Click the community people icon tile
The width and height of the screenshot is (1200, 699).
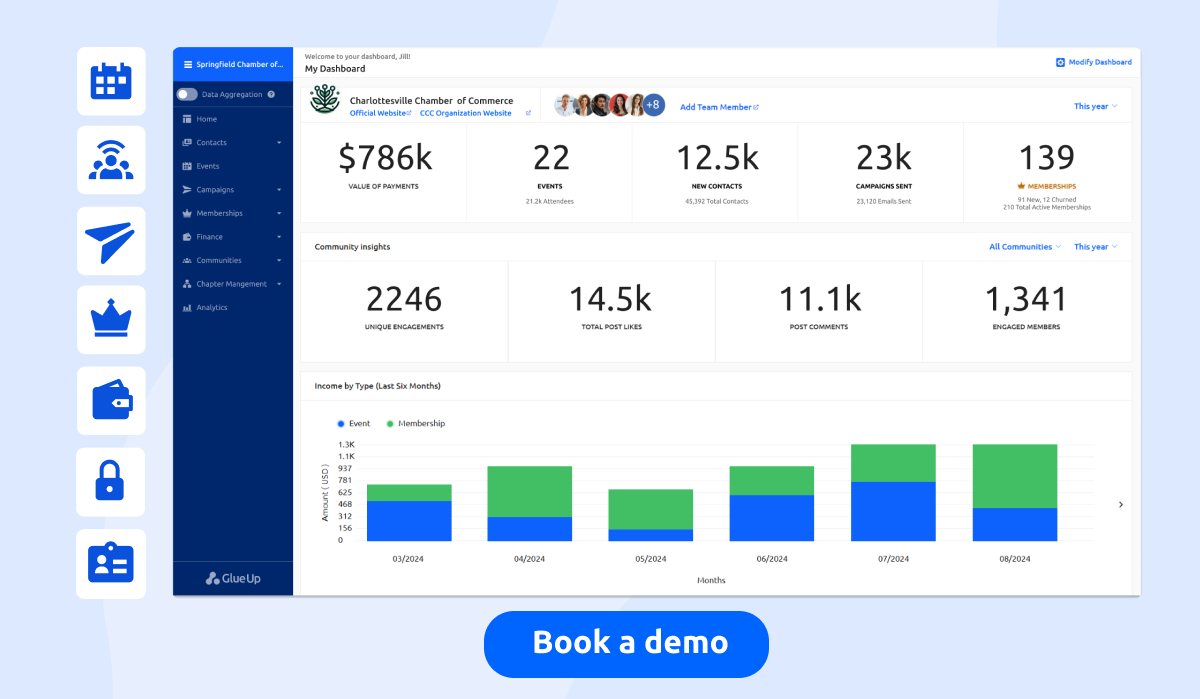point(111,160)
